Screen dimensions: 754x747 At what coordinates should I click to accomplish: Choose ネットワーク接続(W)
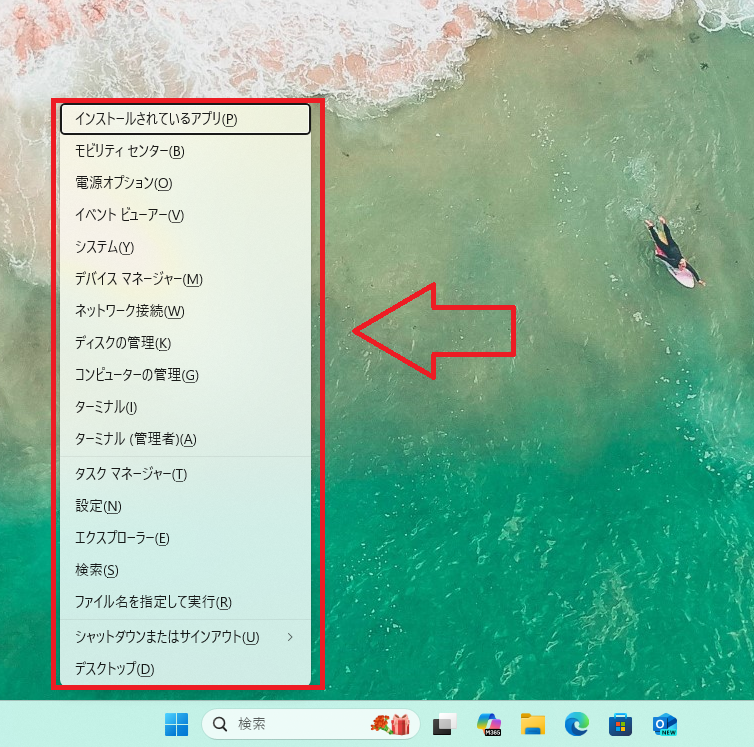185,311
